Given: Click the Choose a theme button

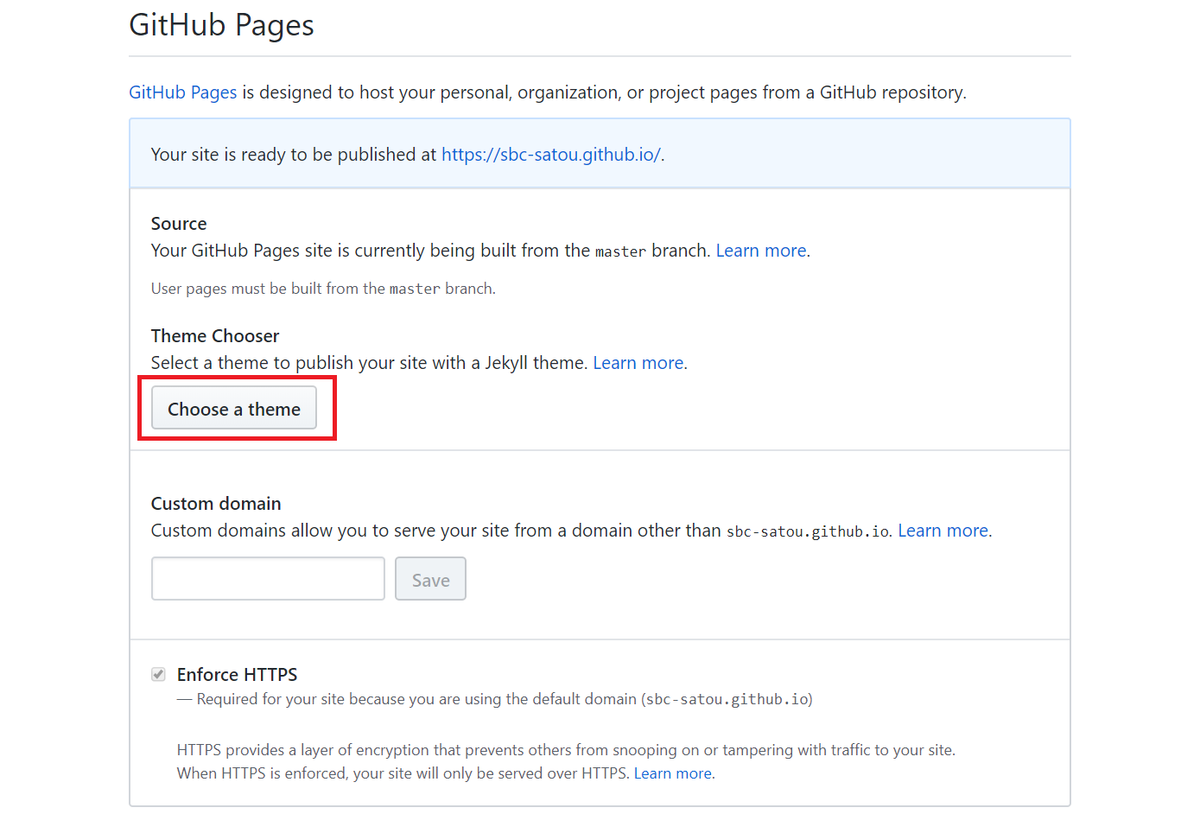Looking at the screenshot, I should (234, 408).
